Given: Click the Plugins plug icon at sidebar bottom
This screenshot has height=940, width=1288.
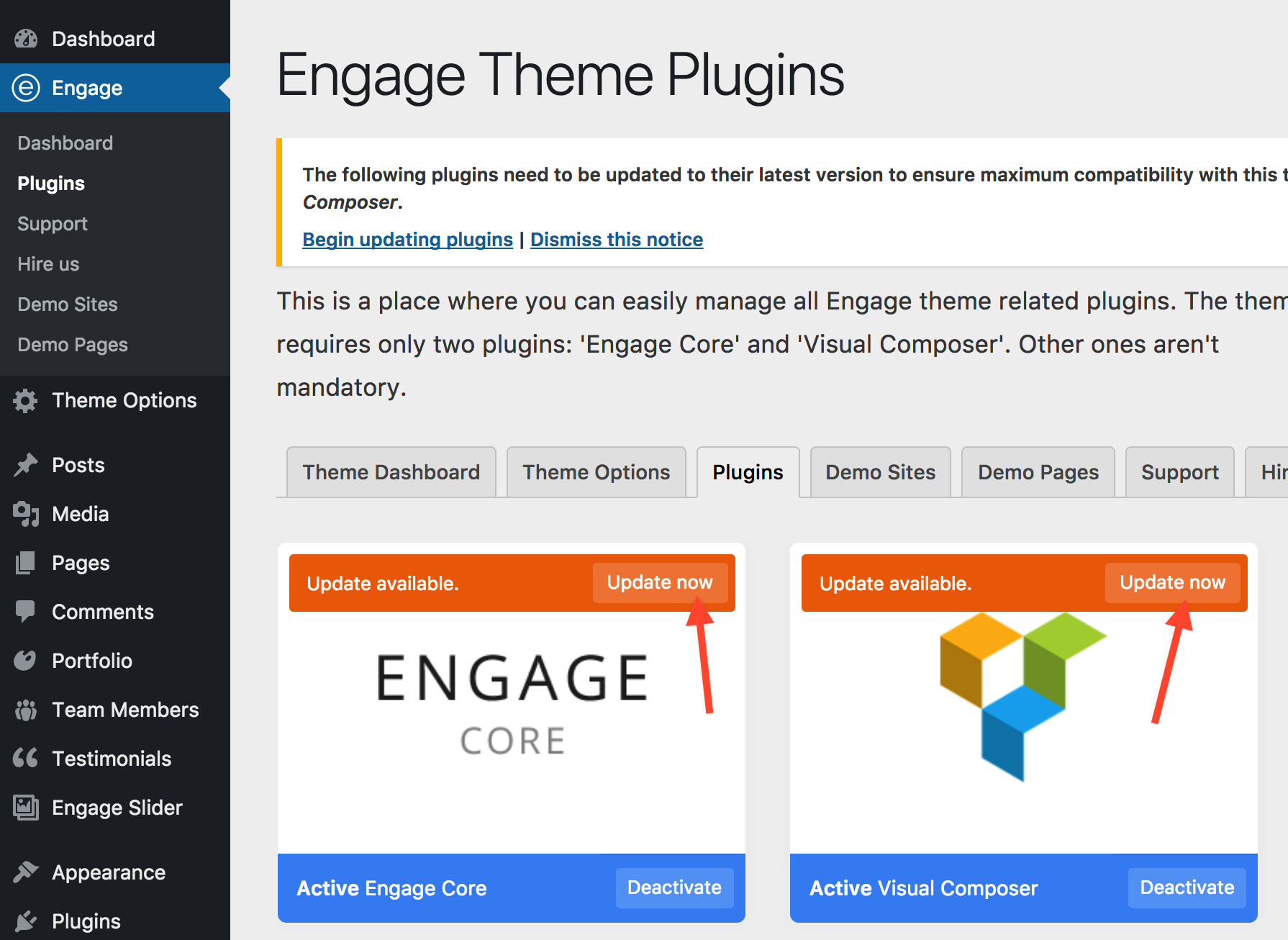Looking at the screenshot, I should tap(26, 921).
